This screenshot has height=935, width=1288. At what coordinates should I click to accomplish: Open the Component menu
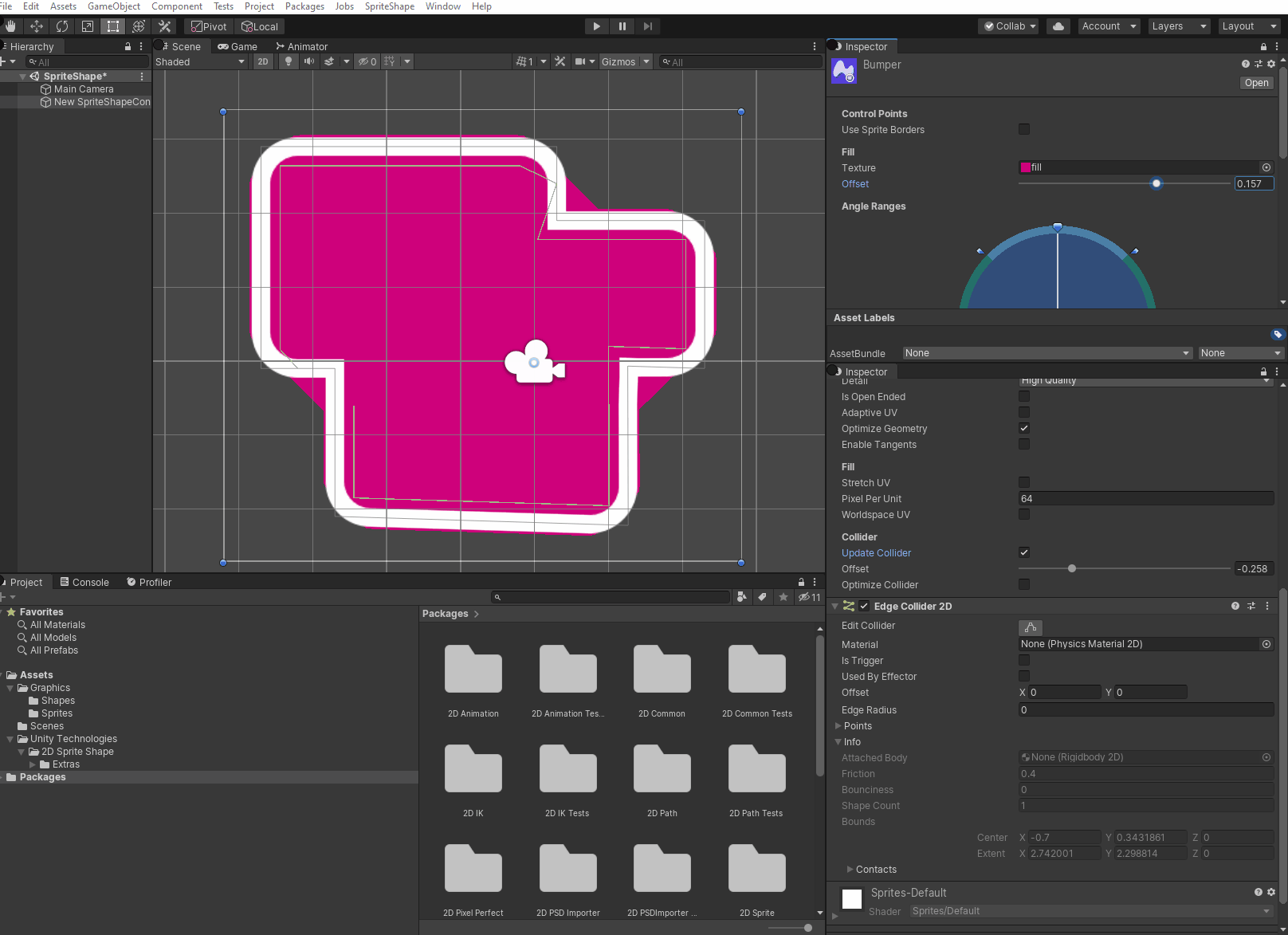coord(177,6)
